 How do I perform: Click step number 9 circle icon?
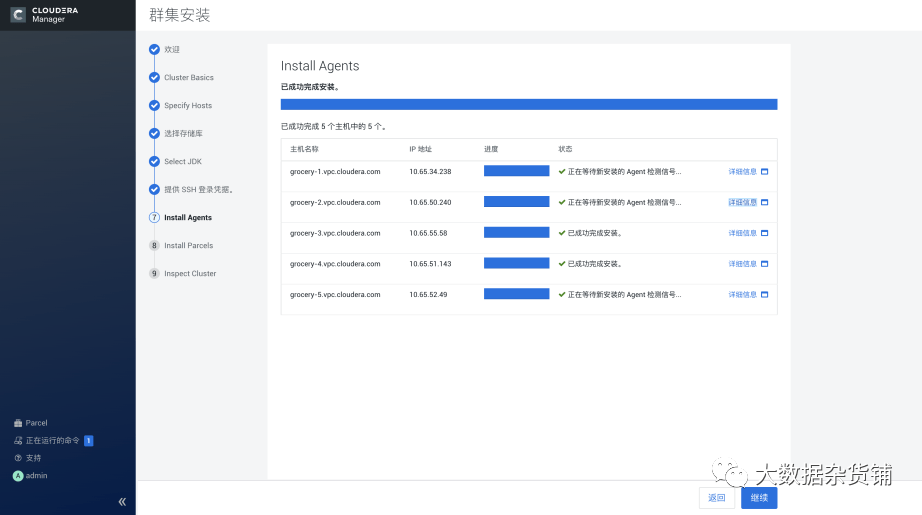tap(154, 273)
